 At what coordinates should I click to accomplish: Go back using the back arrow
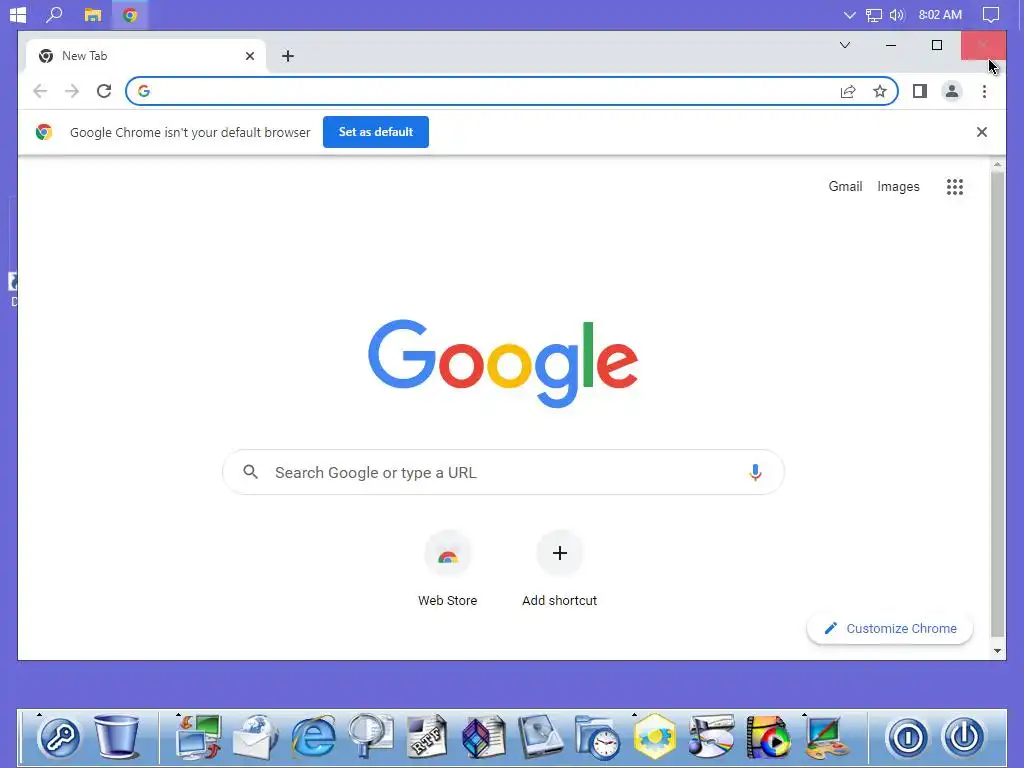pos(40,91)
